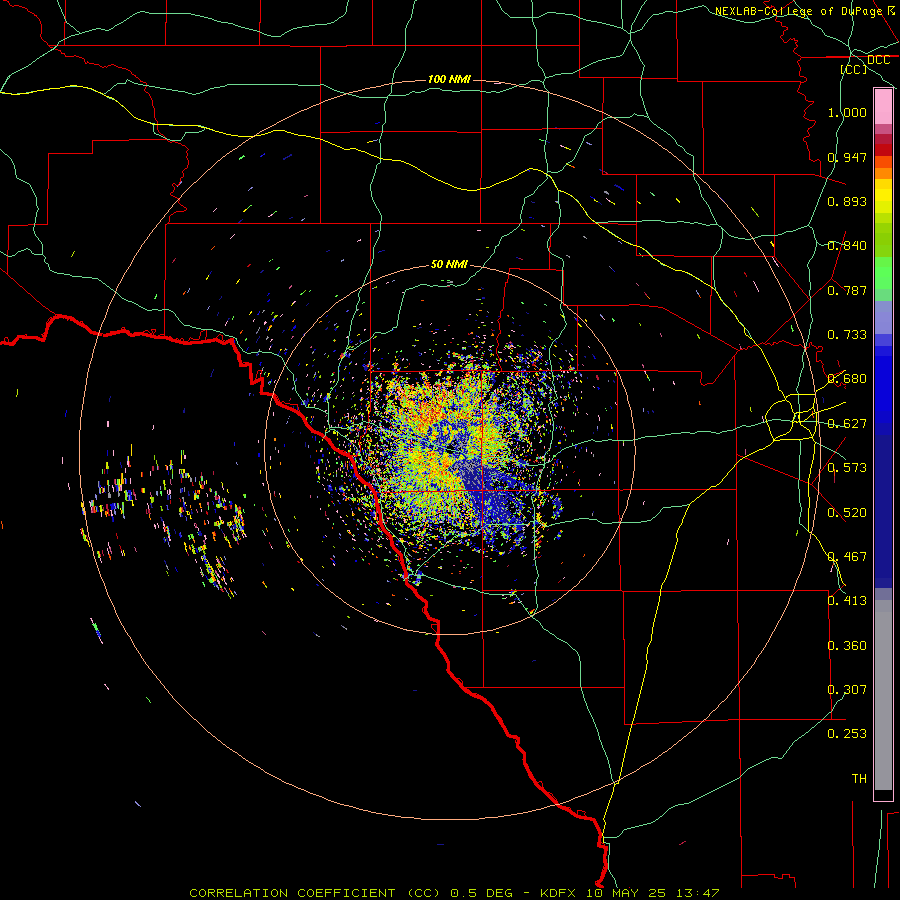The height and width of the screenshot is (900, 900).
Task: Click "0.5 DEG" elevation in the caption
Action: pyautogui.click(x=482, y=893)
